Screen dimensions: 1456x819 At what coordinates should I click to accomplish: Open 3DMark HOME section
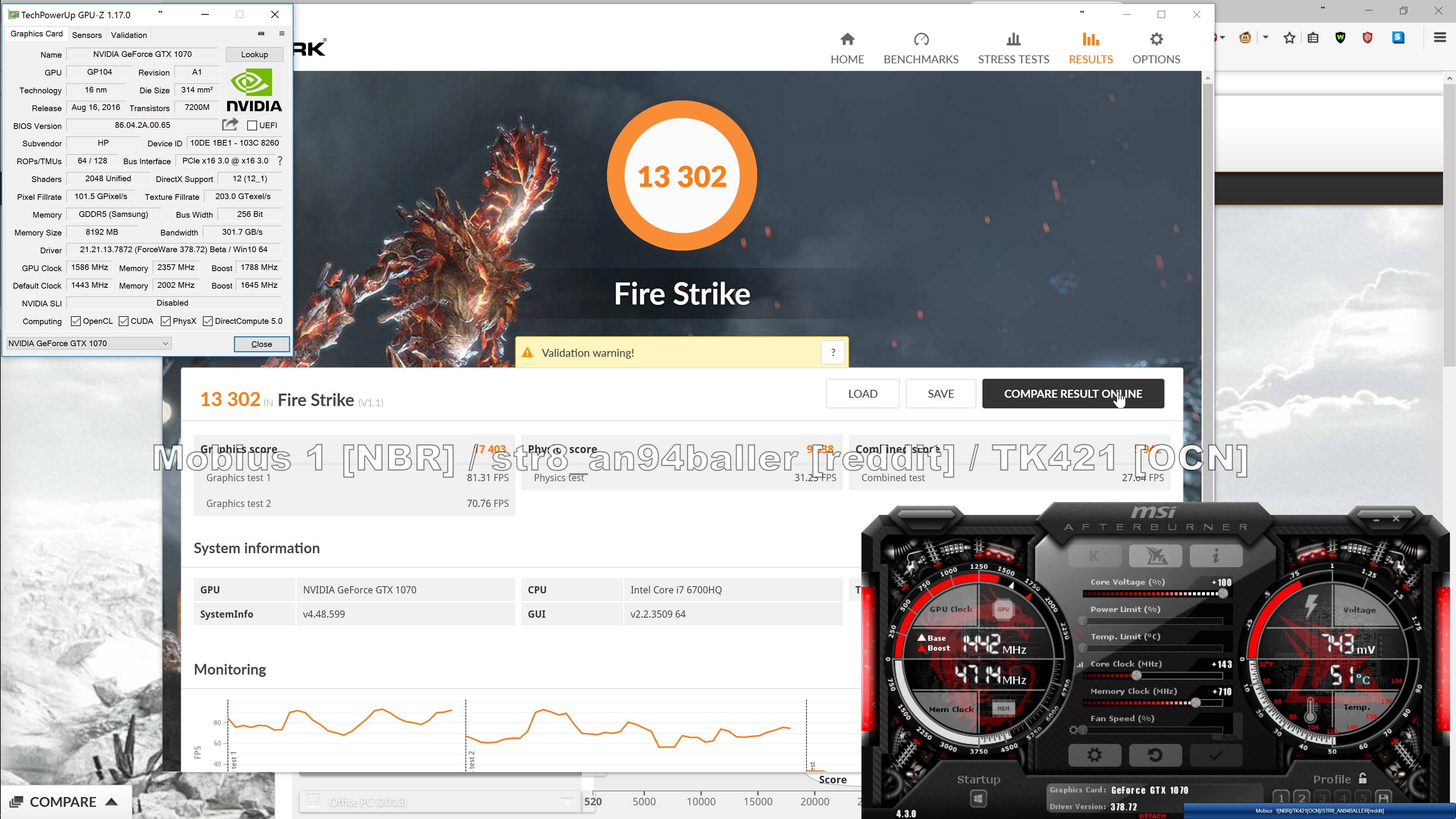(847, 49)
